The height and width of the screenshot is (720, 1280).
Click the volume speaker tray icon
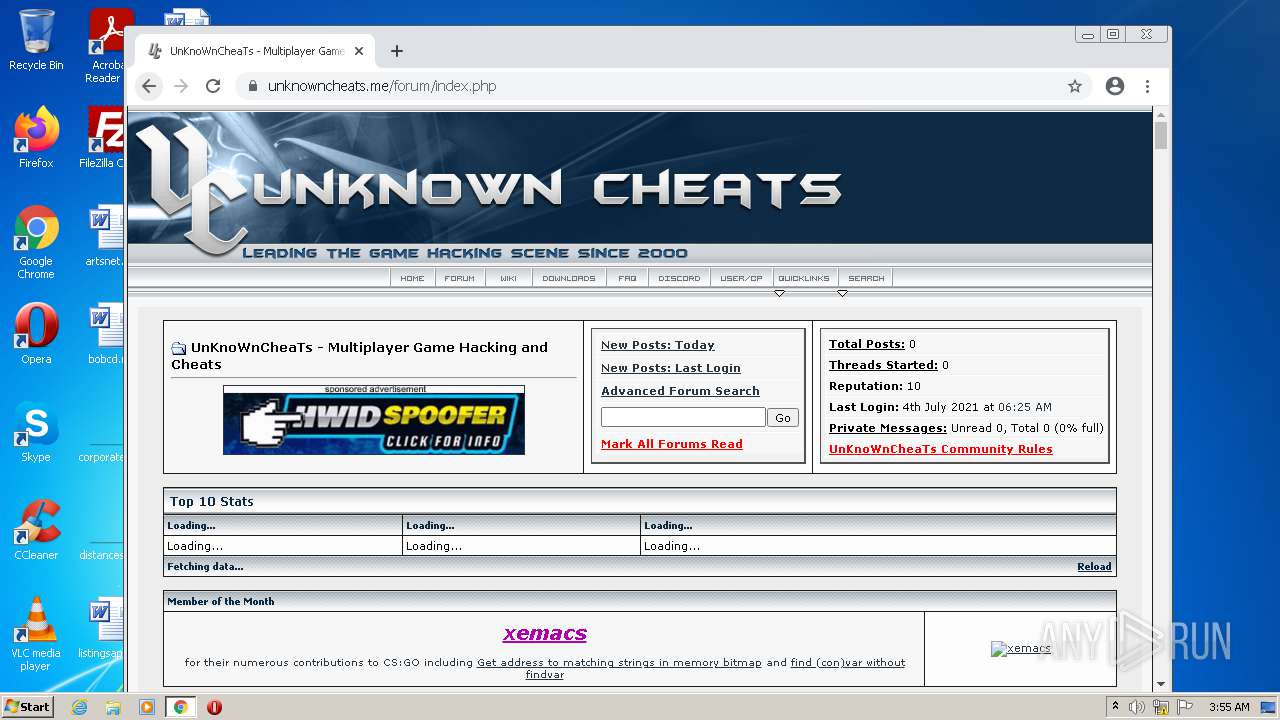pos(1137,707)
